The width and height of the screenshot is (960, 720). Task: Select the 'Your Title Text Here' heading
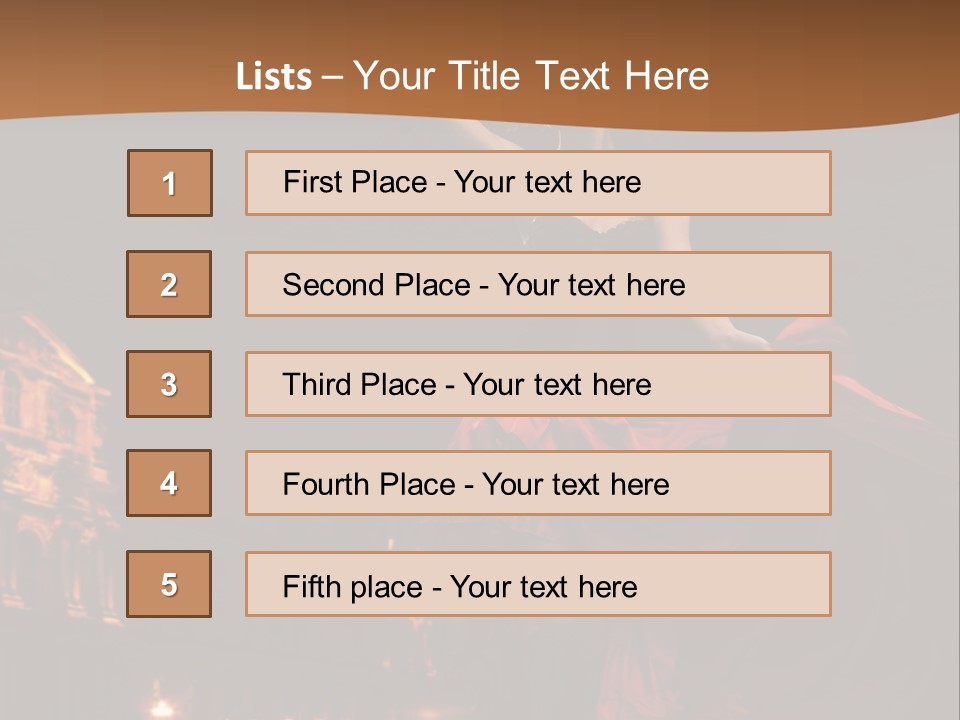pyautogui.click(x=531, y=76)
